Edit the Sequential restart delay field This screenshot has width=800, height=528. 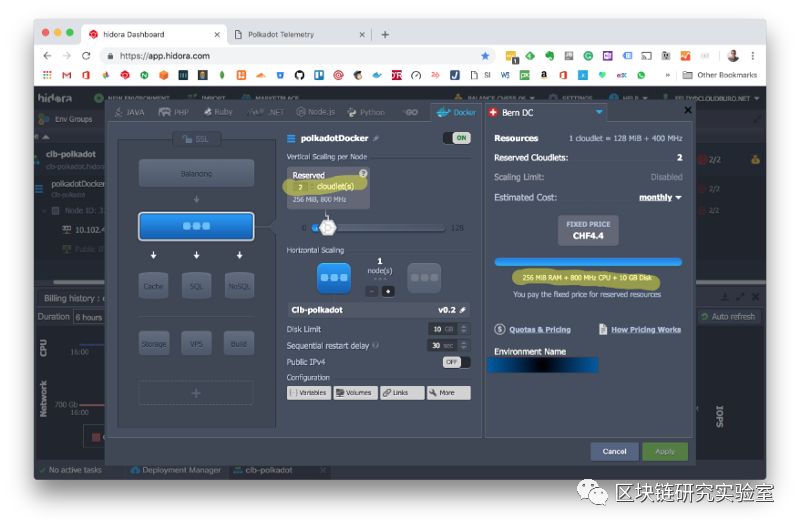click(442, 345)
